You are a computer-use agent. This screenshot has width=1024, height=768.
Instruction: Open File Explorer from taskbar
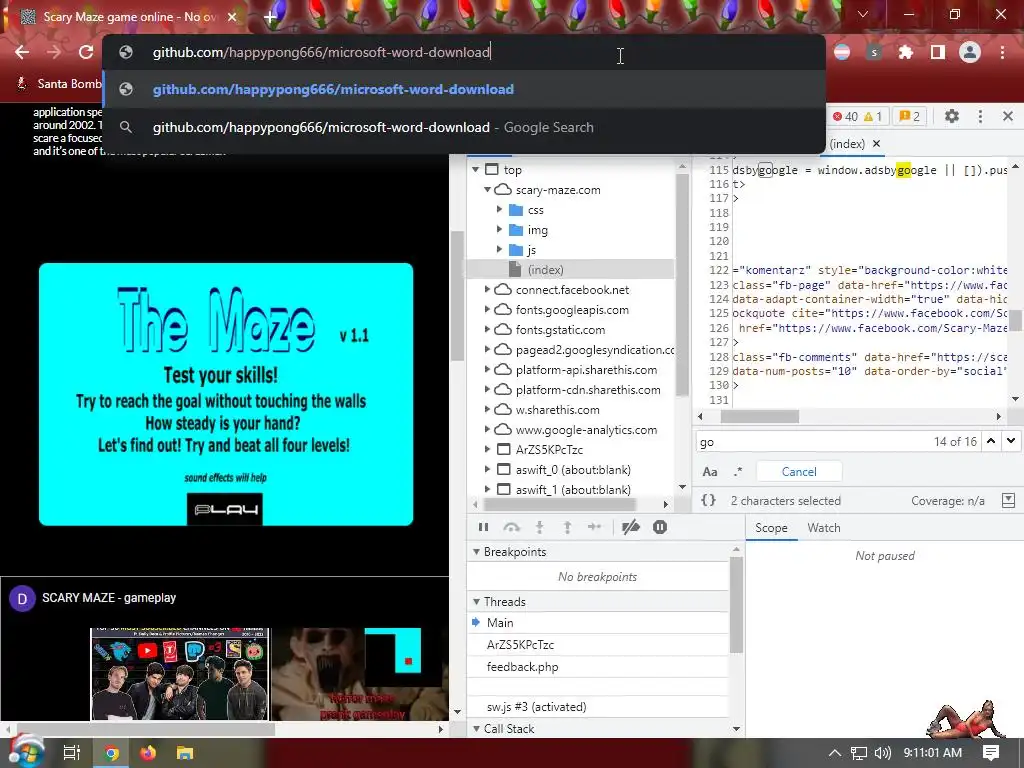coord(185,753)
